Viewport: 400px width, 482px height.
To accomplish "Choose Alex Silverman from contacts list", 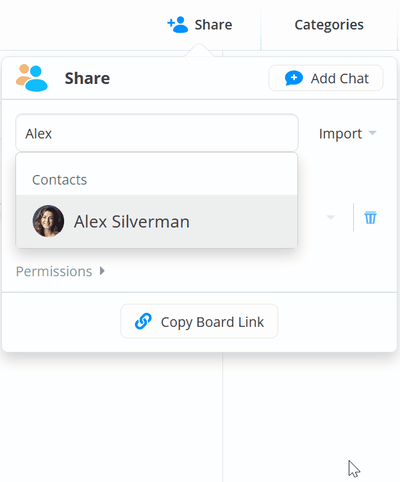I will (x=157, y=221).
